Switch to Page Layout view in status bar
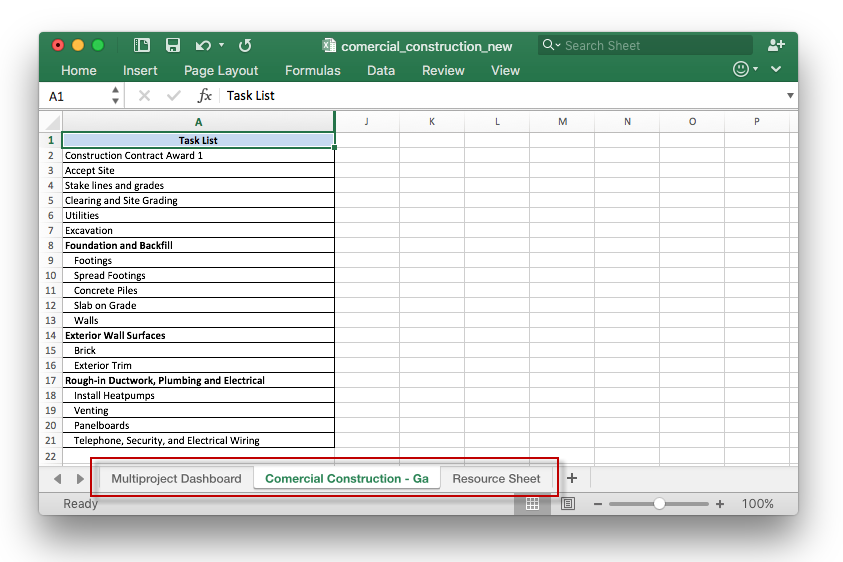 [x=568, y=504]
